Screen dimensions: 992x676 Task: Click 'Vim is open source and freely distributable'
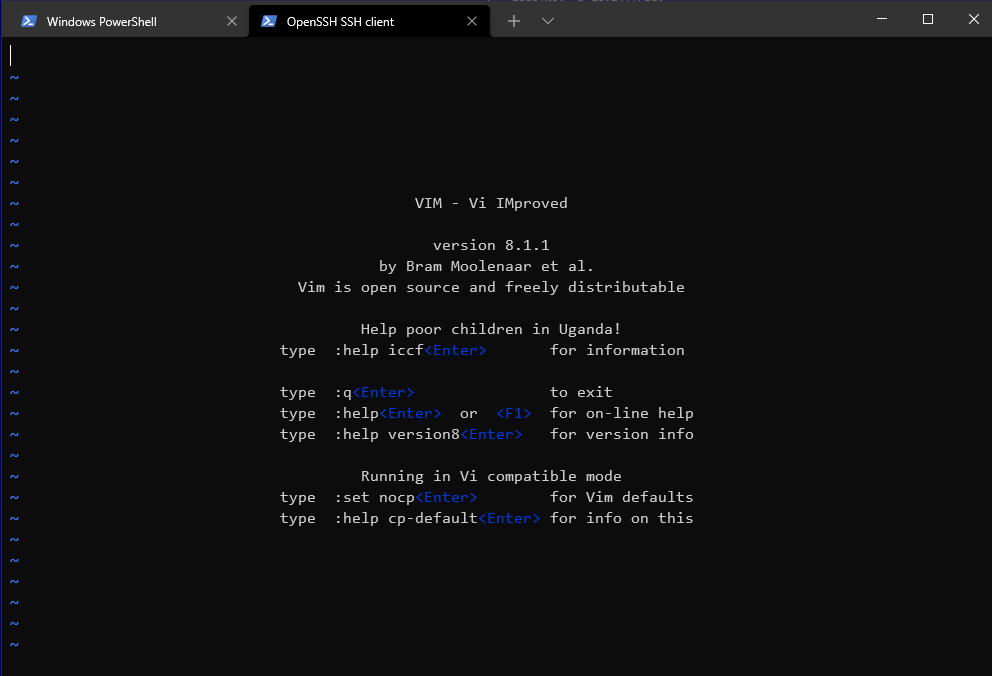click(491, 287)
